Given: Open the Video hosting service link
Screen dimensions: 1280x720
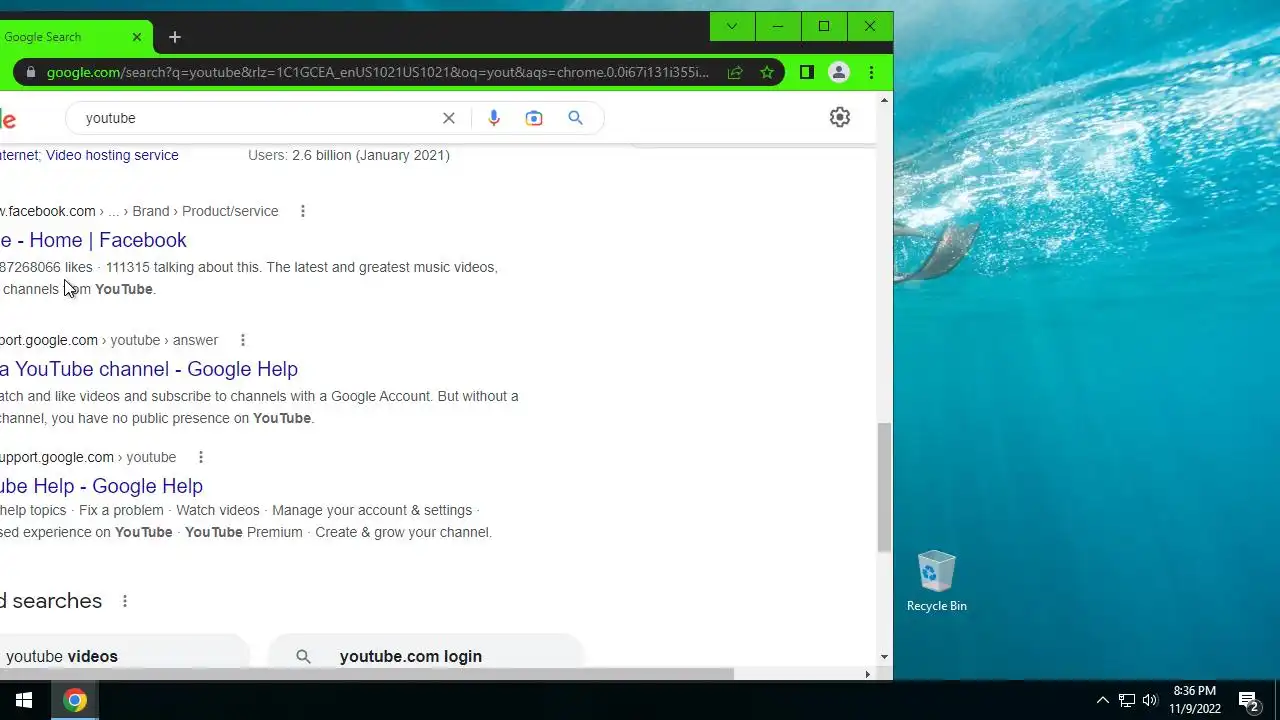Looking at the screenshot, I should click(x=112, y=155).
